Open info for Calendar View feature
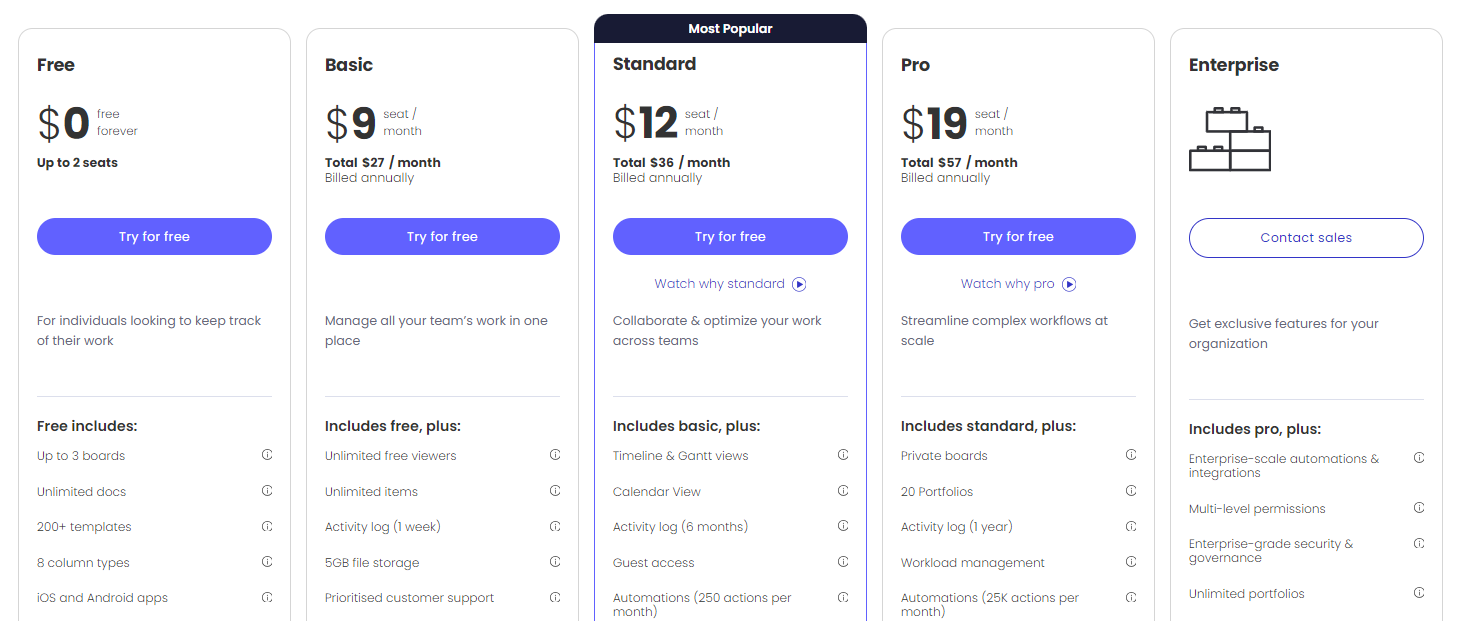 [843, 491]
